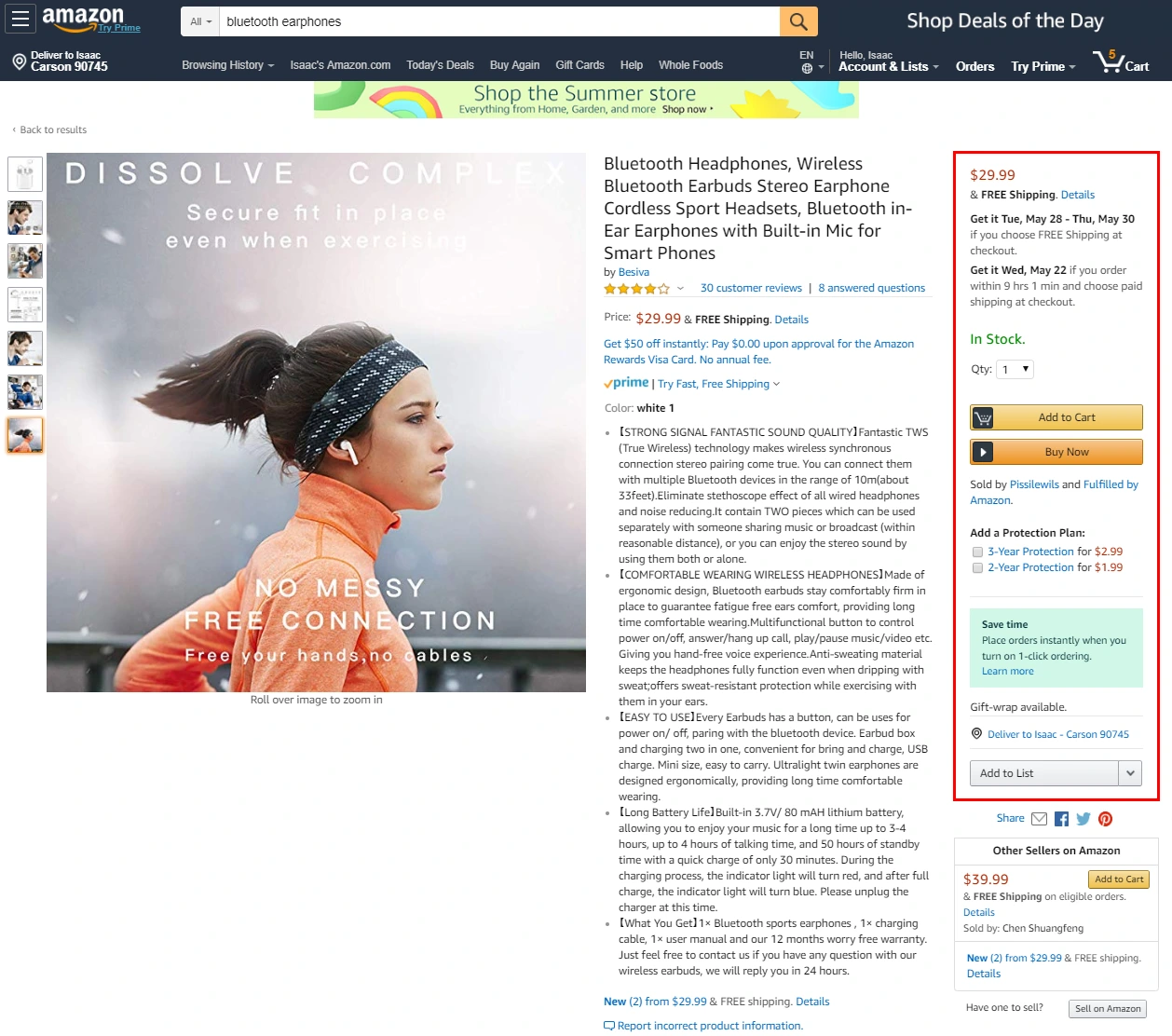Viewport: 1172px width, 1036px height.
Task: Expand star rating breakdown chevron
Action: tap(680, 289)
